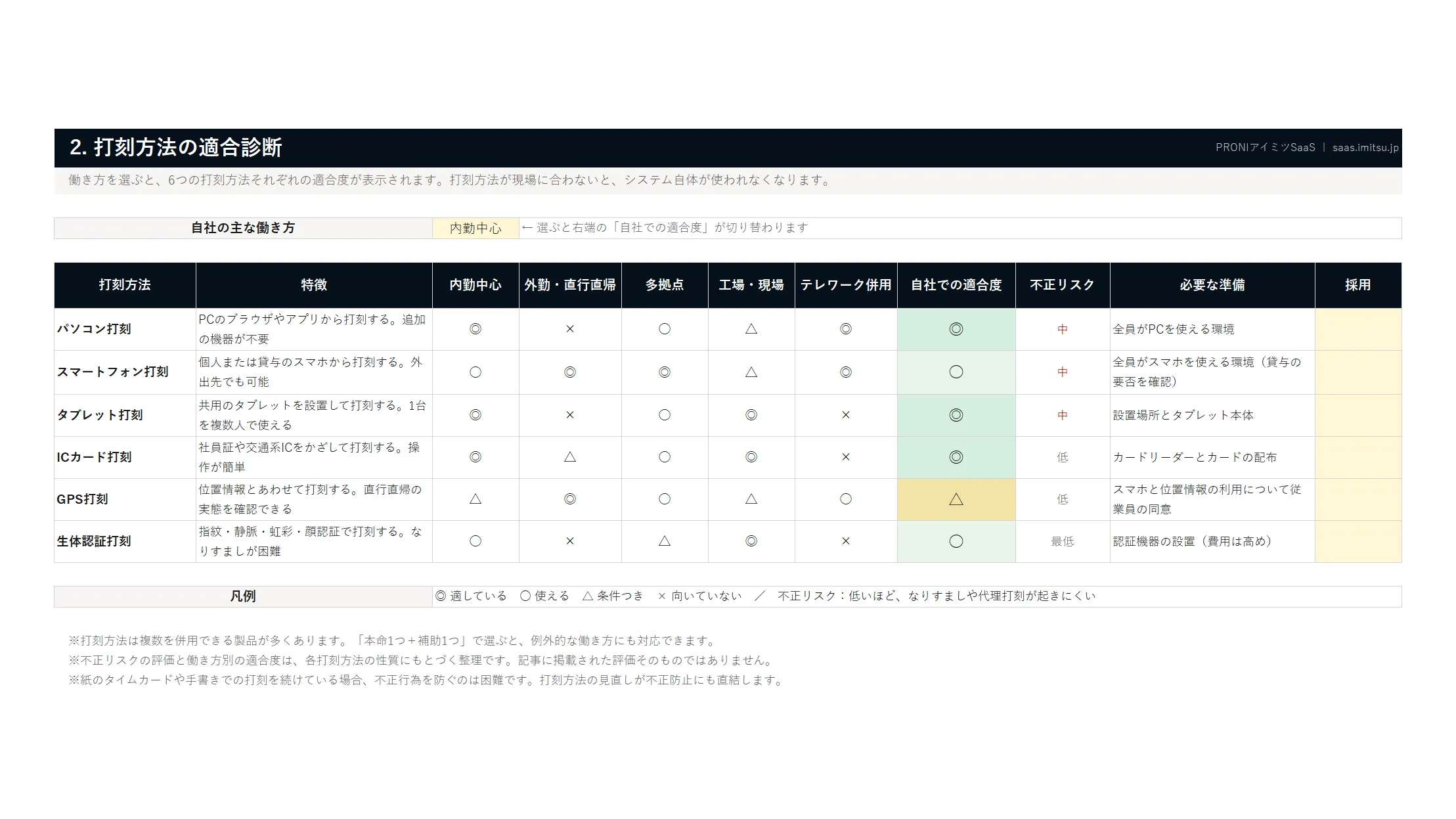Select the 採用 cell for パソコン打刻

pos(1358,329)
